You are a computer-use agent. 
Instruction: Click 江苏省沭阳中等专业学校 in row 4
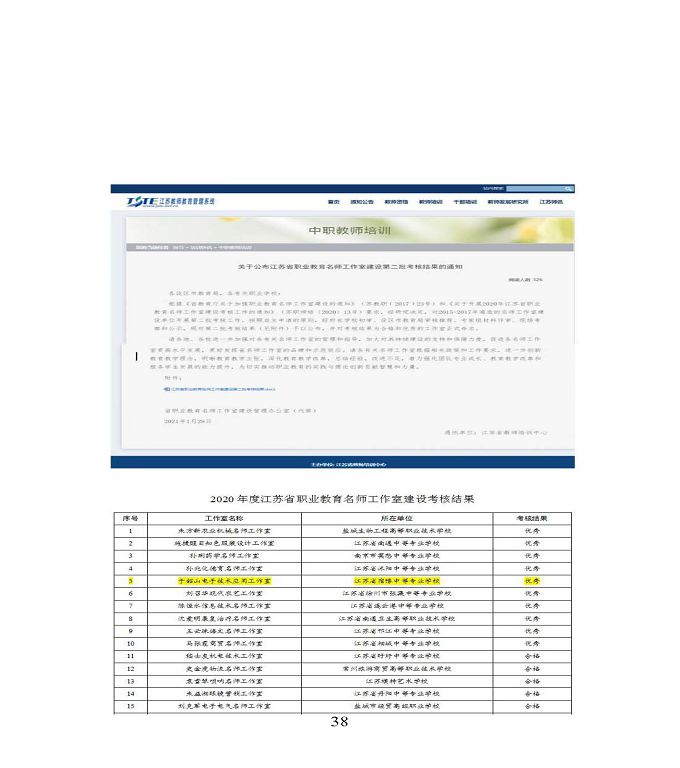[x=397, y=569]
